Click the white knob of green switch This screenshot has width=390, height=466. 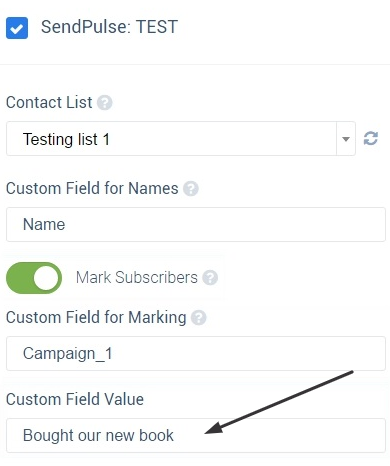(46, 278)
